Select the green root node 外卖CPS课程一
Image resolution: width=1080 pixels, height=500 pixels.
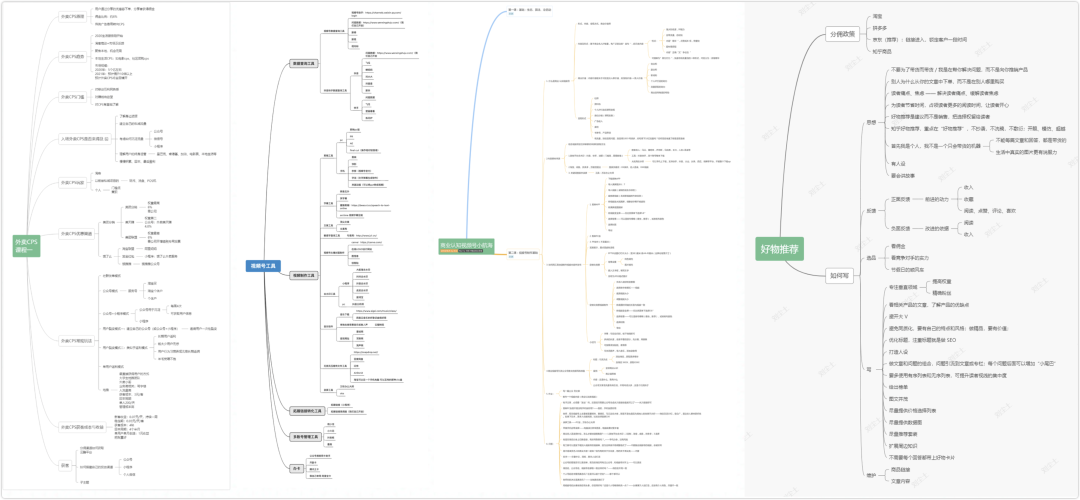coord(28,246)
